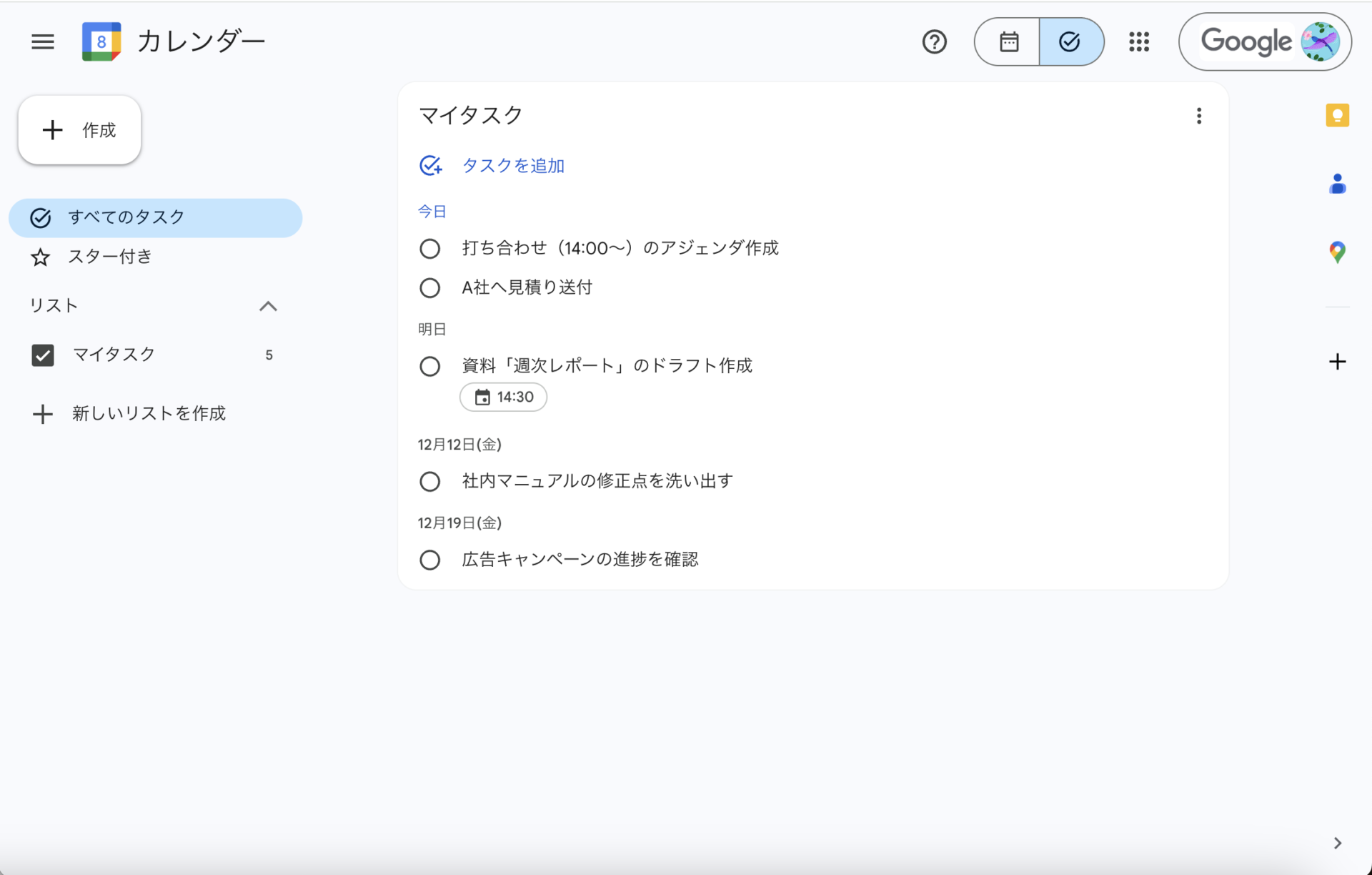The height and width of the screenshot is (875, 1372).
Task: Select スター付き in the sidebar
Action: 109,257
